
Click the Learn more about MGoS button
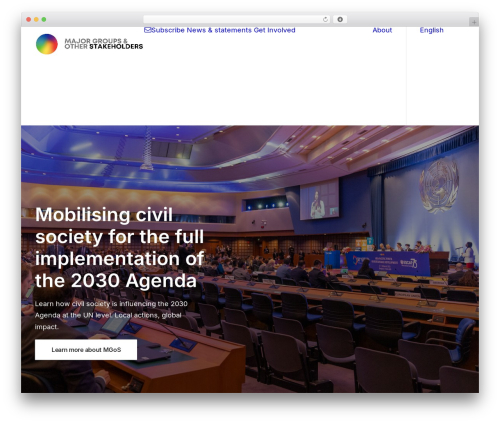(86, 350)
